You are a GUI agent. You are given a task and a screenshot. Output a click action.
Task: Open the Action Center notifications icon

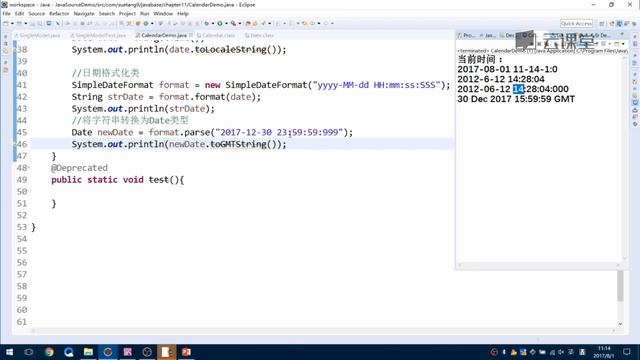click(627, 352)
